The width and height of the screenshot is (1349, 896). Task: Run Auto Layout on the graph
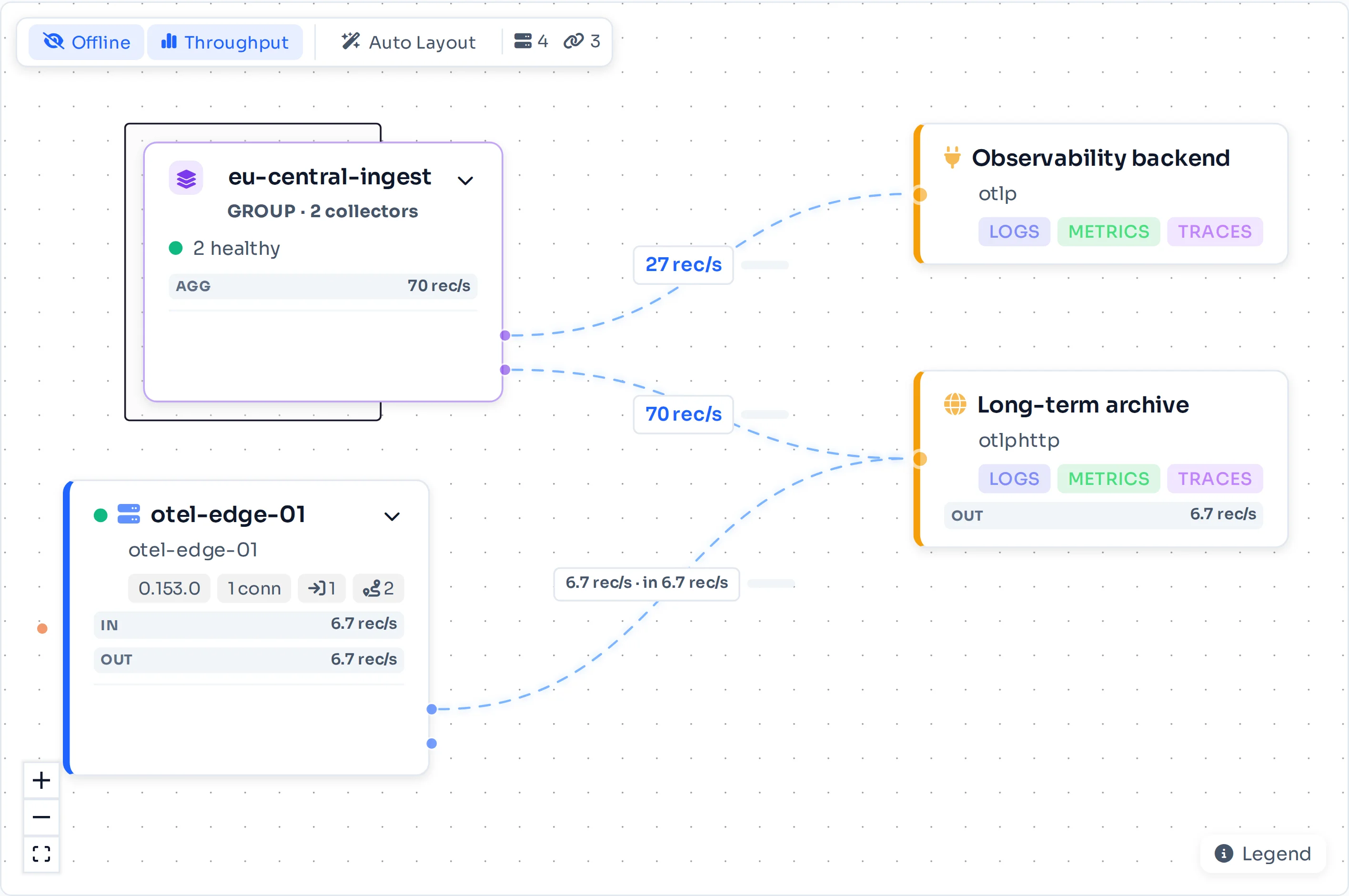pos(409,42)
